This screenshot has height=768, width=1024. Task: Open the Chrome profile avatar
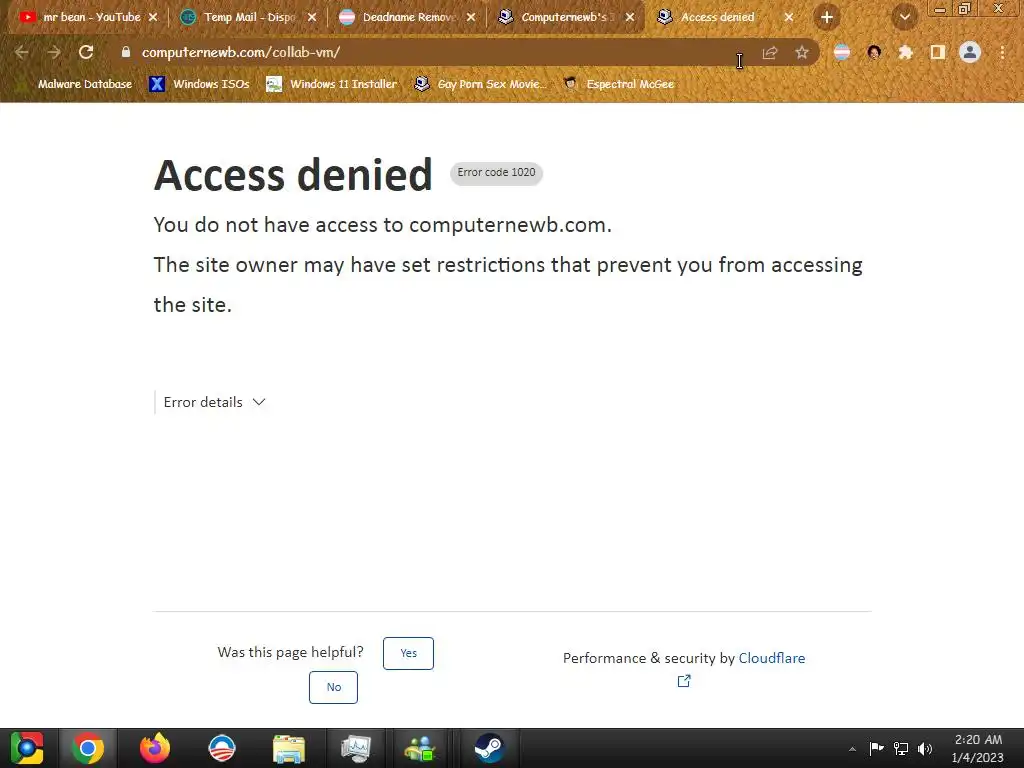tap(970, 52)
